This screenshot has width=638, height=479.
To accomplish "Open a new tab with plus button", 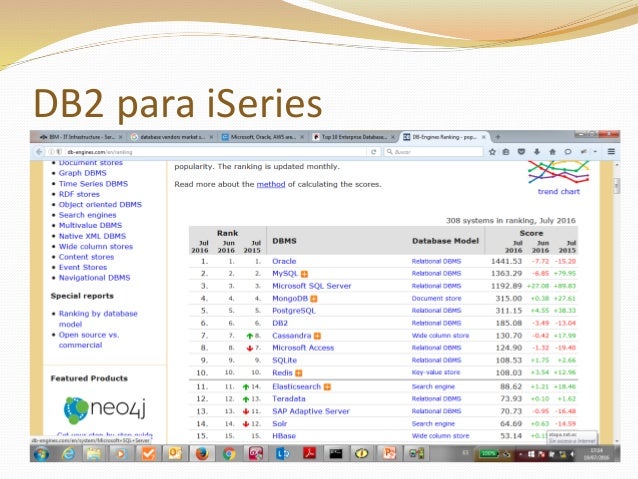I will 497,137.
